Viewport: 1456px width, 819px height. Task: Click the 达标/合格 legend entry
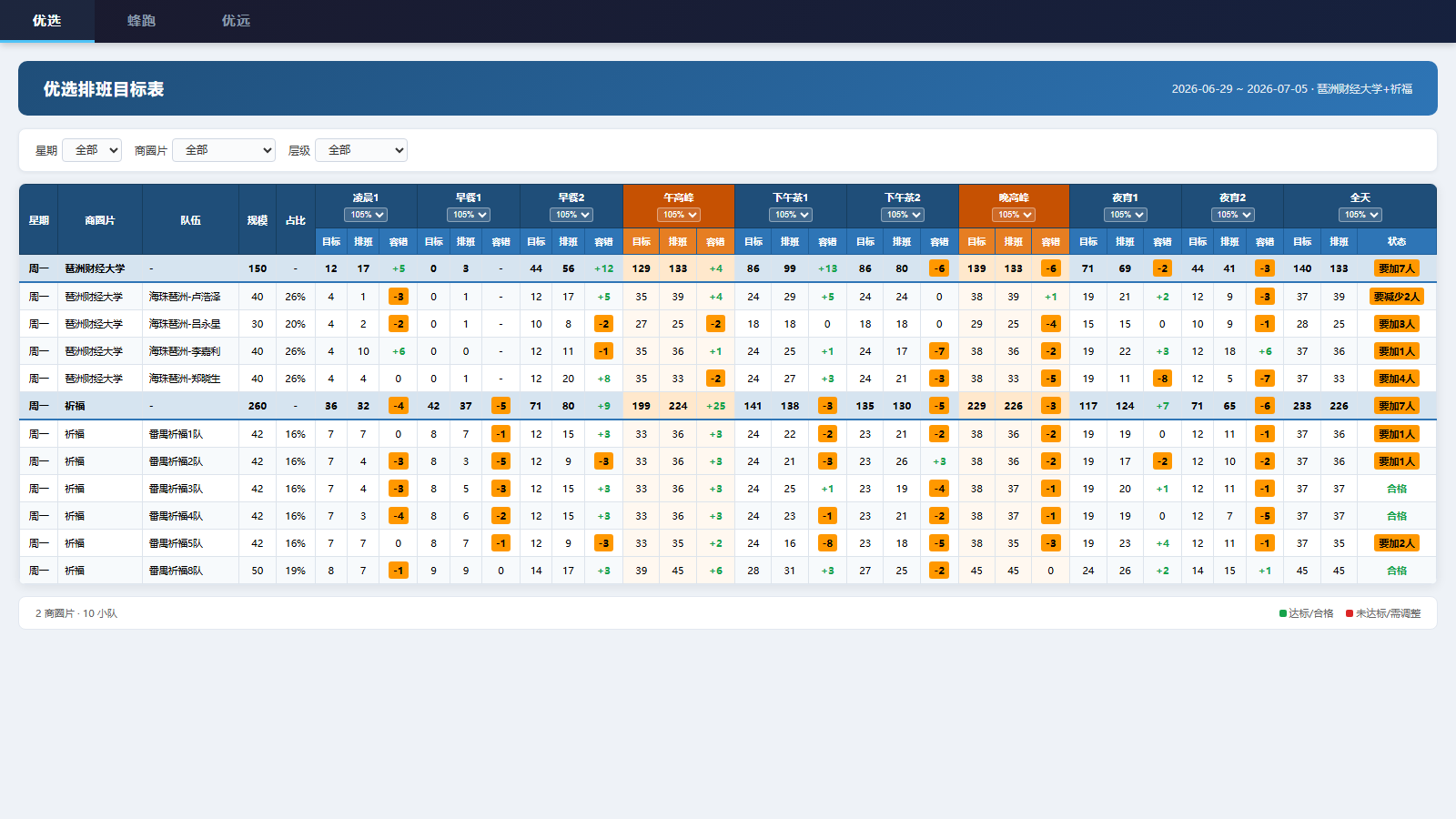(x=1306, y=613)
